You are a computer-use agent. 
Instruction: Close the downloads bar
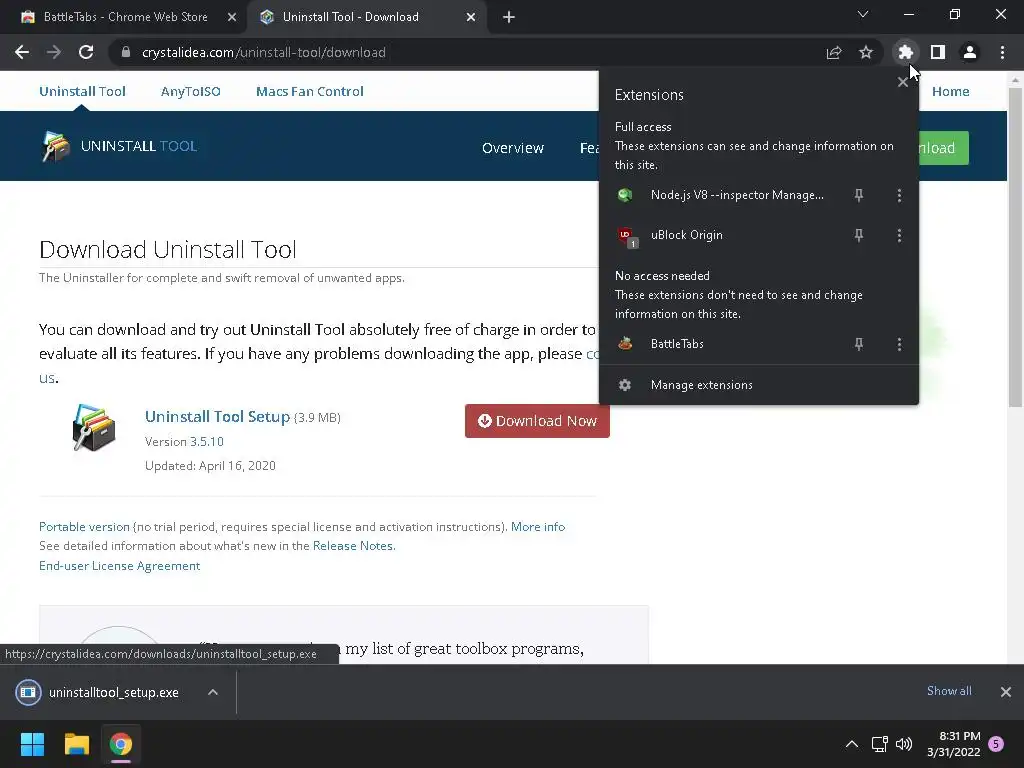1006,692
